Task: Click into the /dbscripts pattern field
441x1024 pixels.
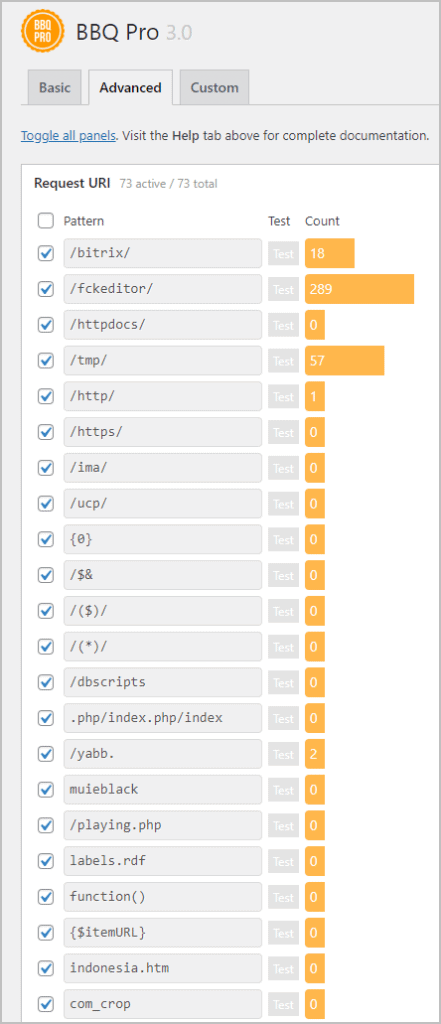Action: click(163, 682)
